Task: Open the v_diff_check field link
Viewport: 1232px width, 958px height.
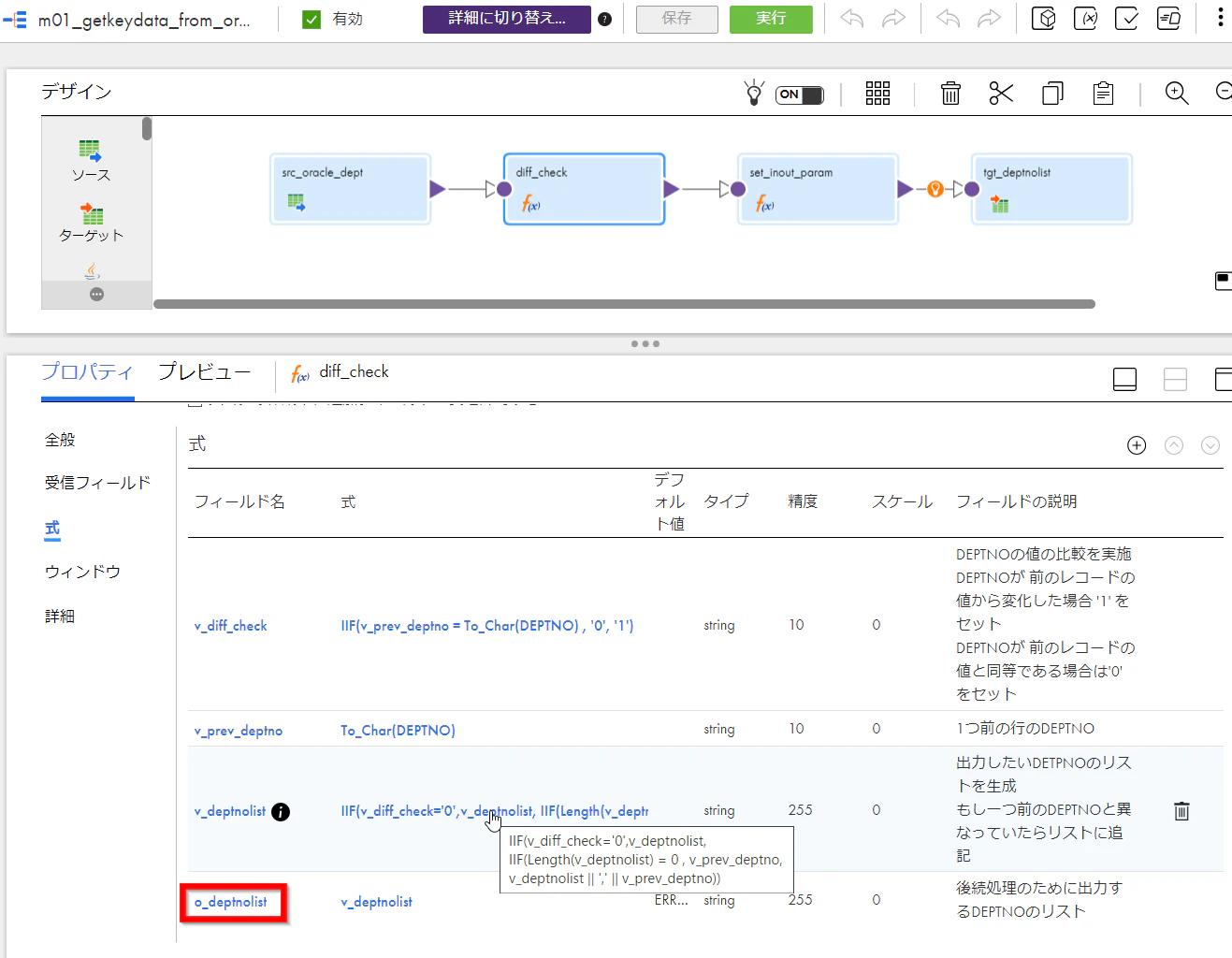Action: coord(230,626)
